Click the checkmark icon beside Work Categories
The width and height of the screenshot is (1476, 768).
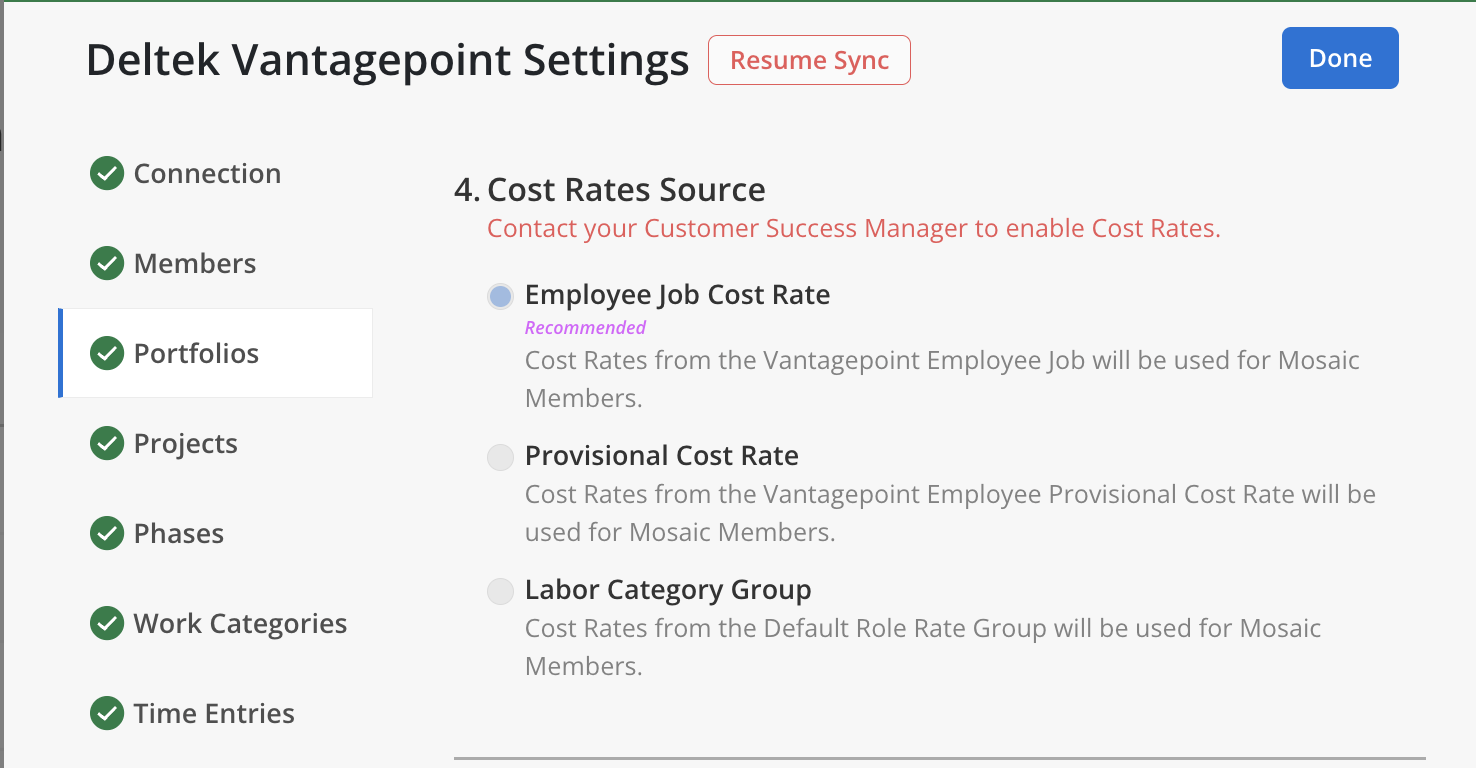point(107,623)
